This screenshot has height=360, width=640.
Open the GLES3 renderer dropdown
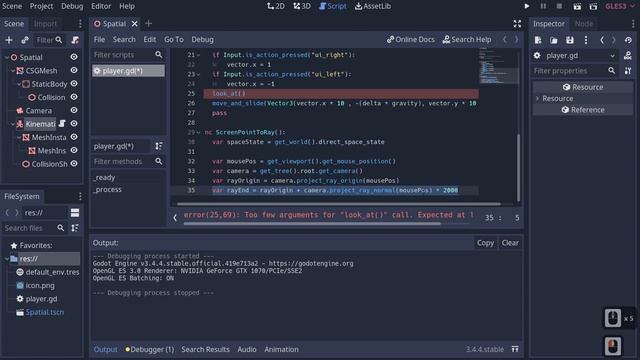pyautogui.click(x=619, y=6)
